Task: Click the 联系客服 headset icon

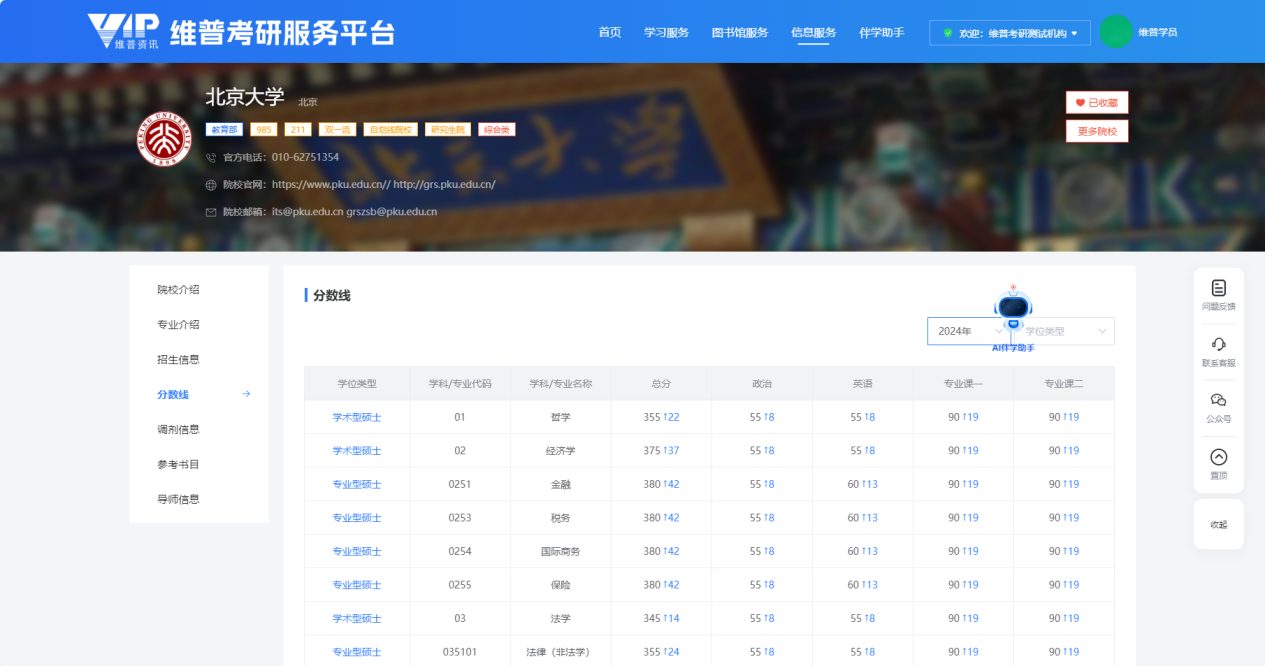Action: 1218,345
